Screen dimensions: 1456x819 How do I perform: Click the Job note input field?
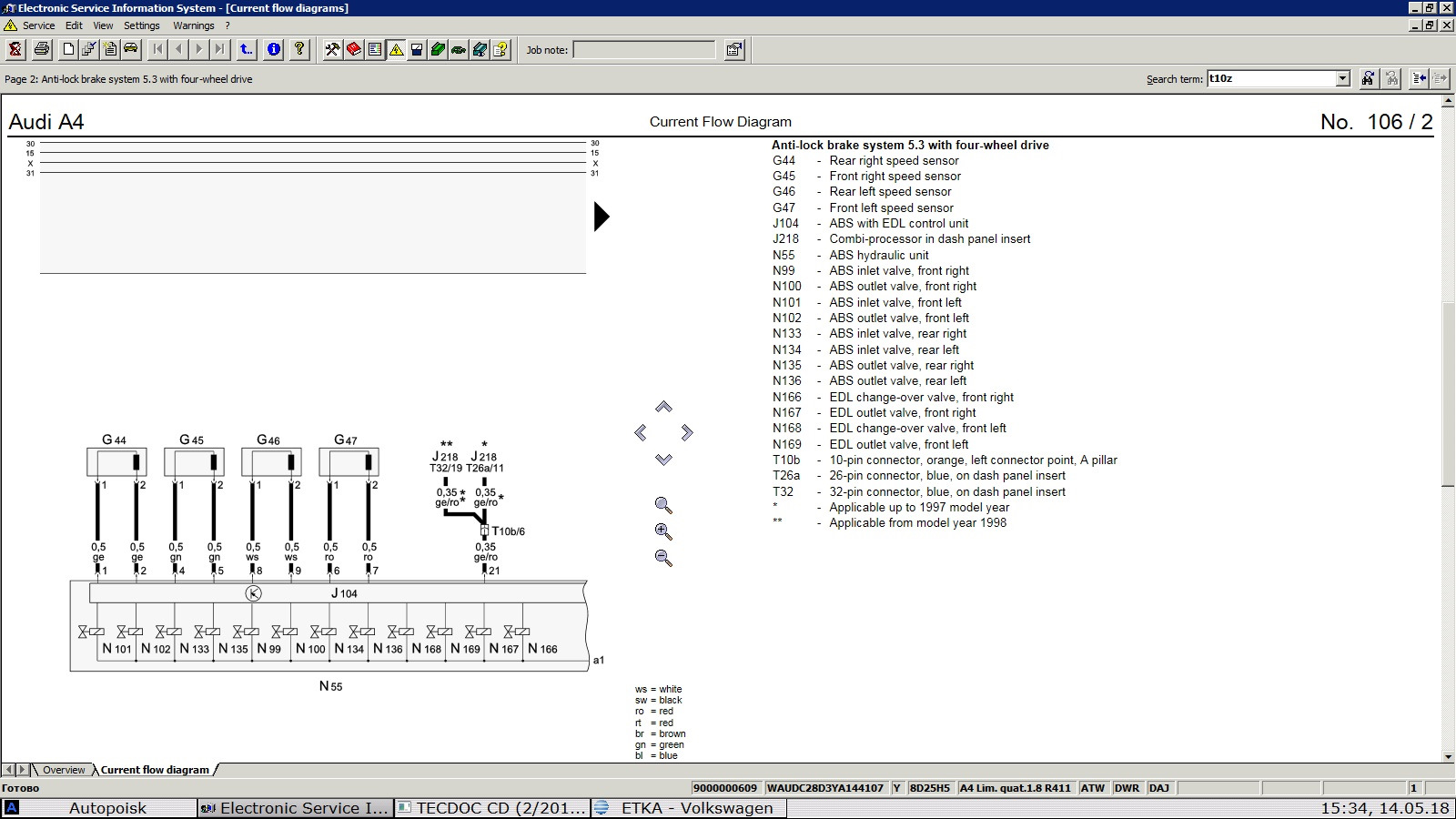click(x=643, y=50)
